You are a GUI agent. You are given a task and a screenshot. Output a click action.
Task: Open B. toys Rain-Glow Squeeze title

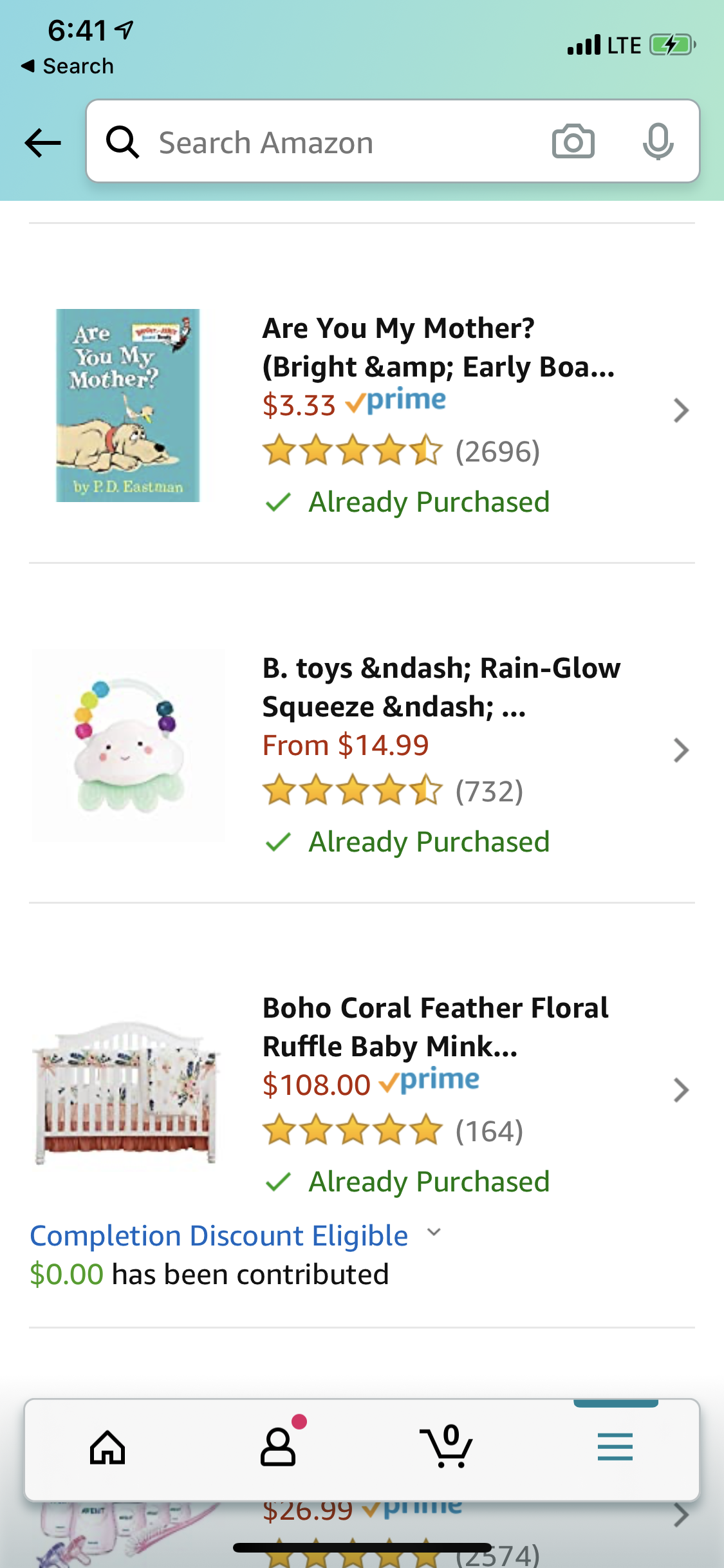[x=441, y=687]
